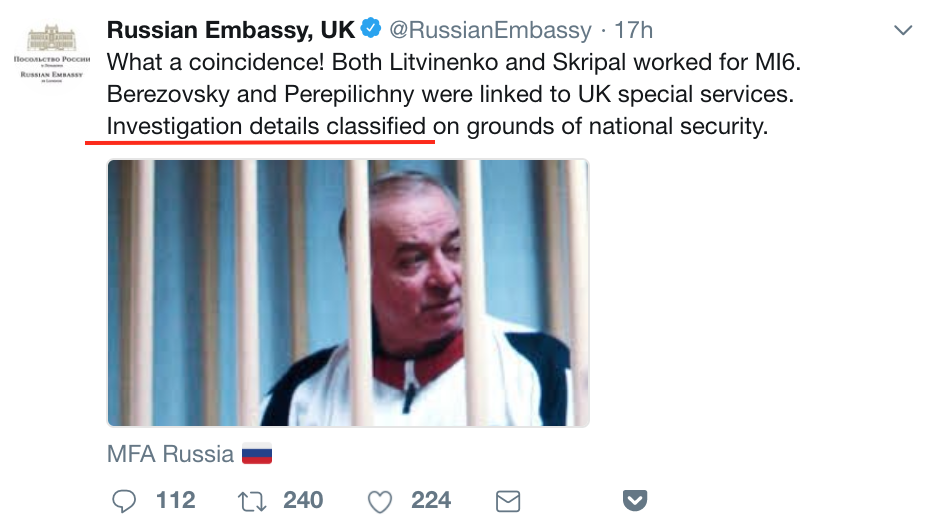934x528 pixels.
Task: Click the "What a coincidence!" opening sentence
Action: click(x=214, y=62)
